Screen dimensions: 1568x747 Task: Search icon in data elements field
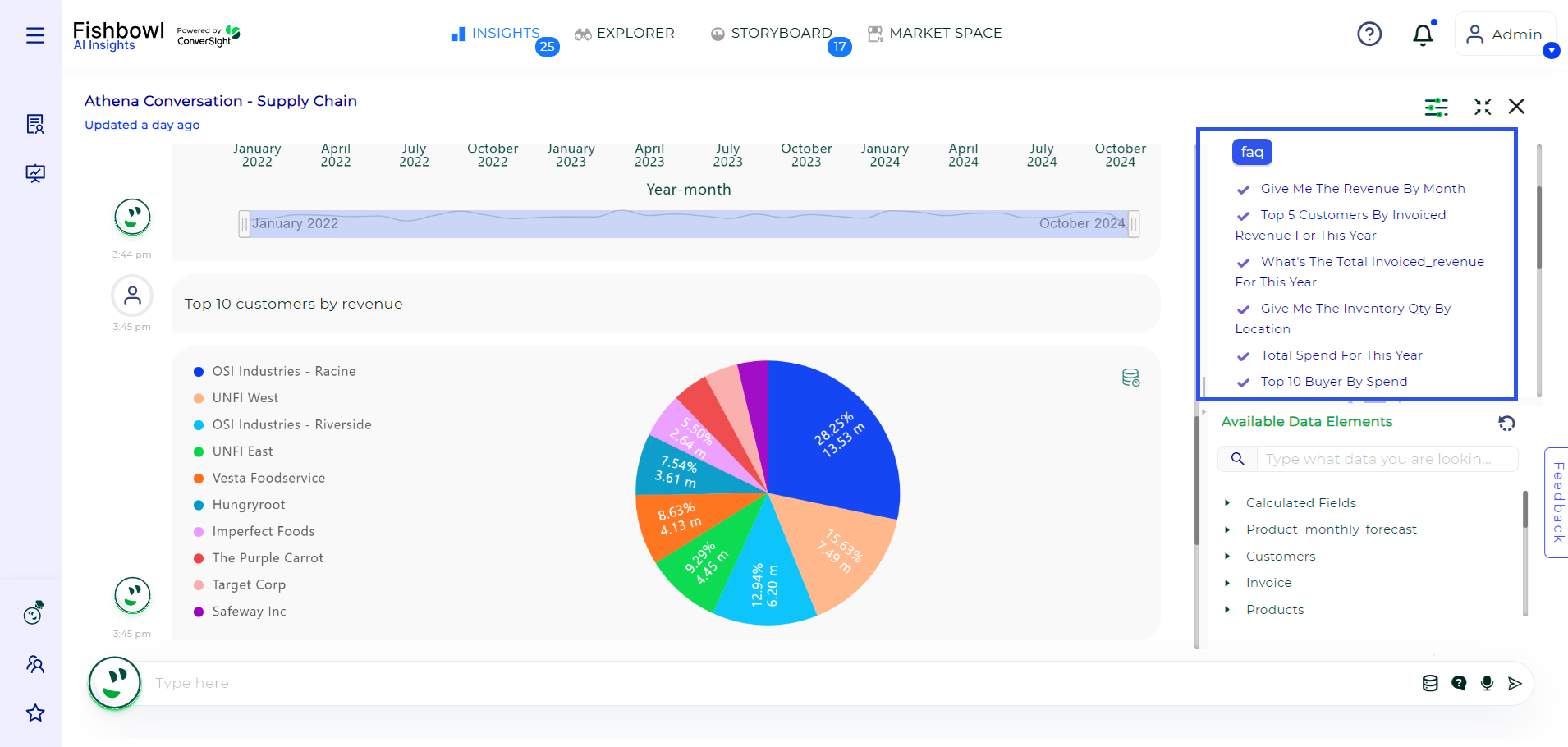point(1237,459)
